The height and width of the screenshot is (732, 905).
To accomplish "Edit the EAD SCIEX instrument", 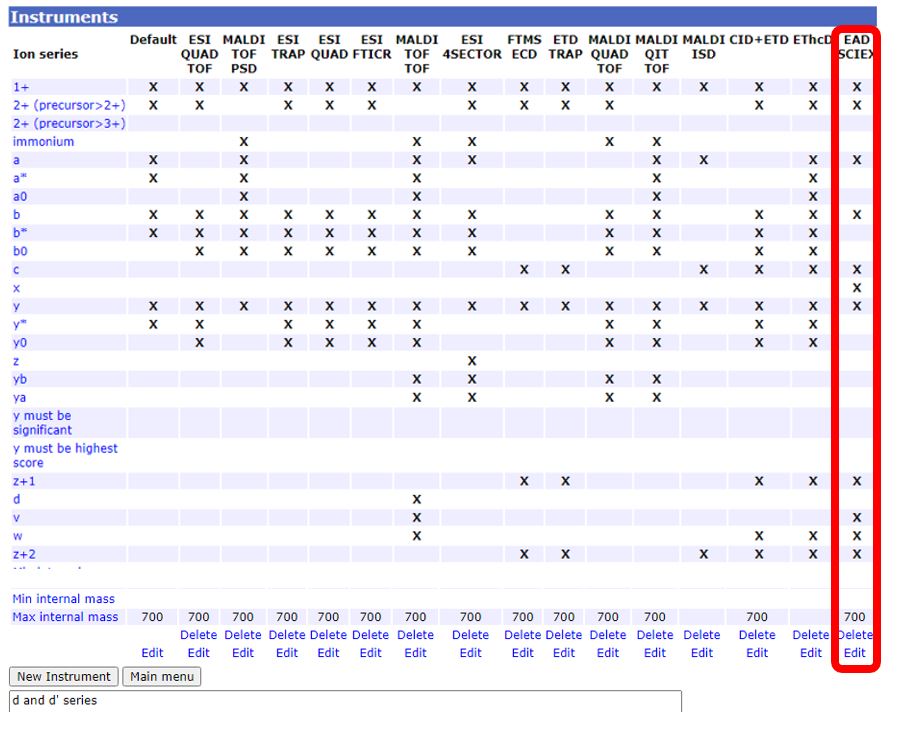I will [x=855, y=653].
